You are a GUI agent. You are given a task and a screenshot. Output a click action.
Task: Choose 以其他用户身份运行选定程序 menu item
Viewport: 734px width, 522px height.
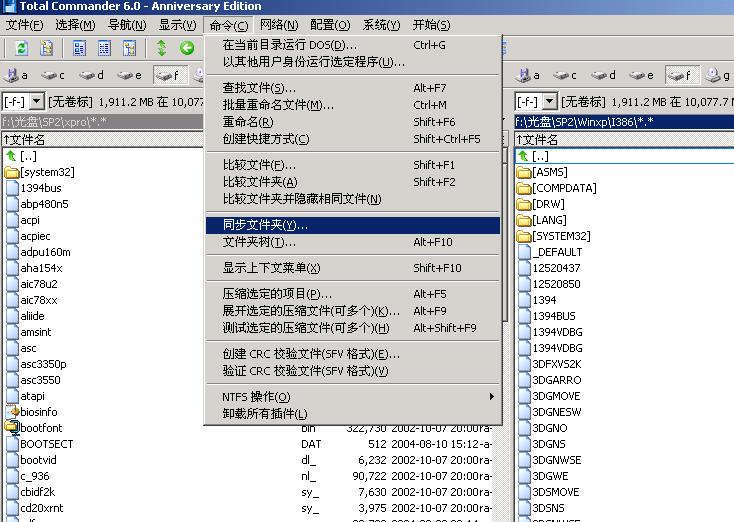353,62
